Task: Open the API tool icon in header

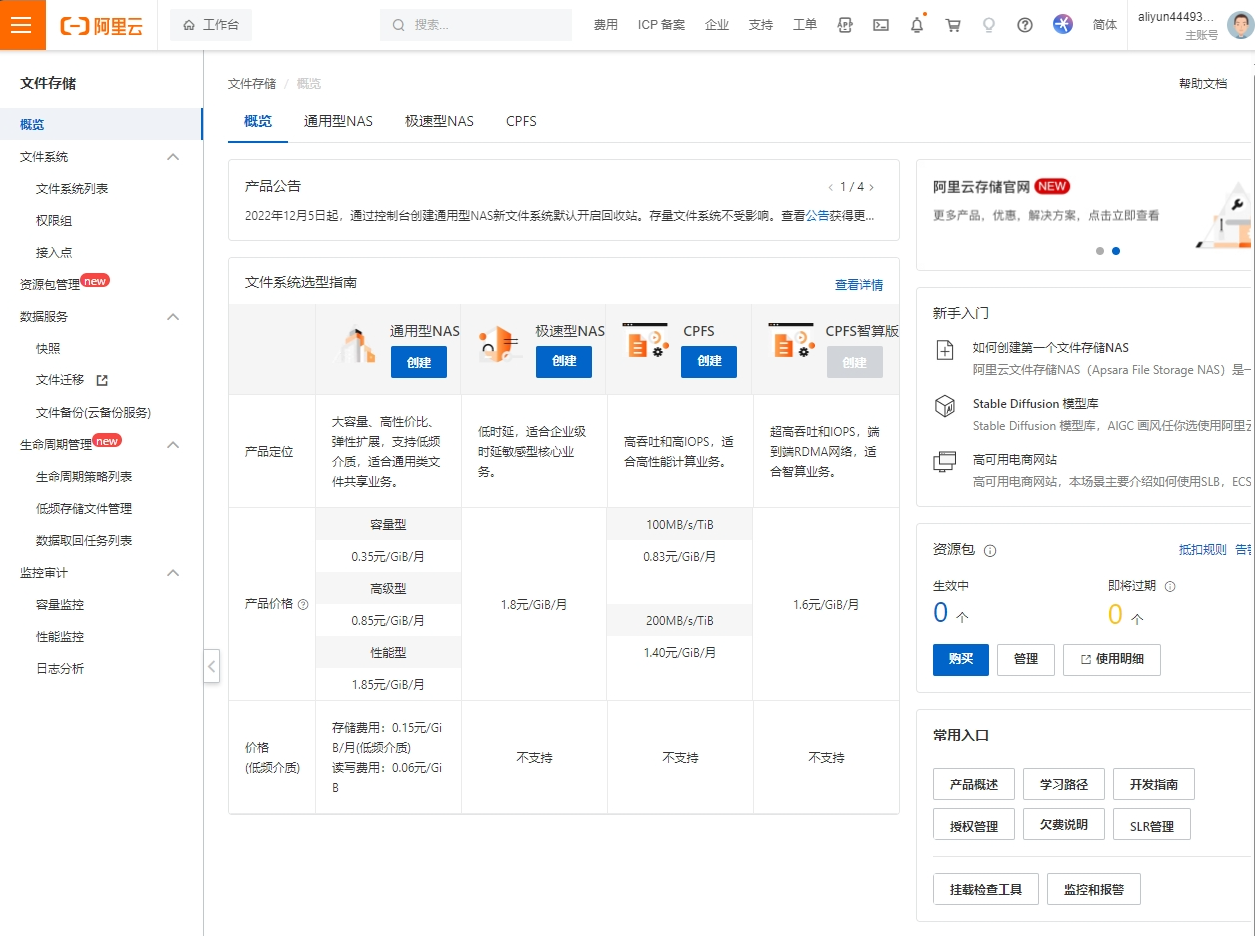Action: click(x=845, y=25)
